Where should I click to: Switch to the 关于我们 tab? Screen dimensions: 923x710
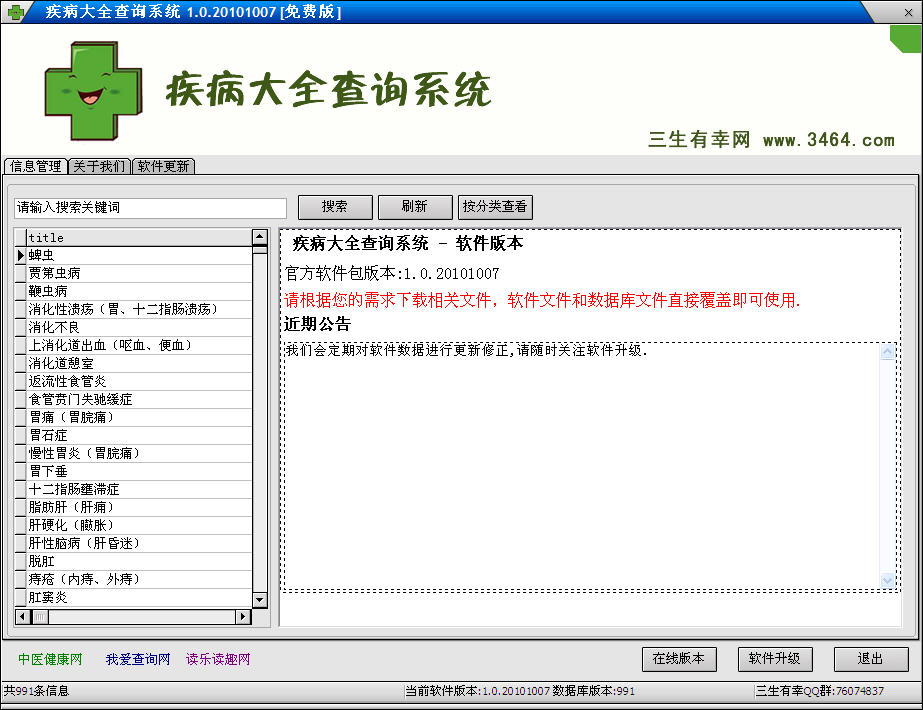[x=99, y=166]
